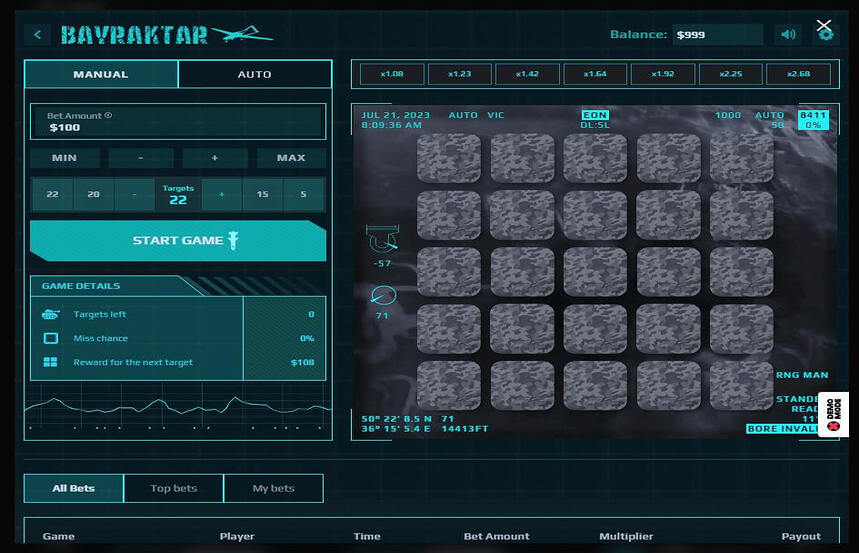Reveal the top-left camouflage tile
The width and height of the screenshot is (859, 553).
[x=449, y=158]
